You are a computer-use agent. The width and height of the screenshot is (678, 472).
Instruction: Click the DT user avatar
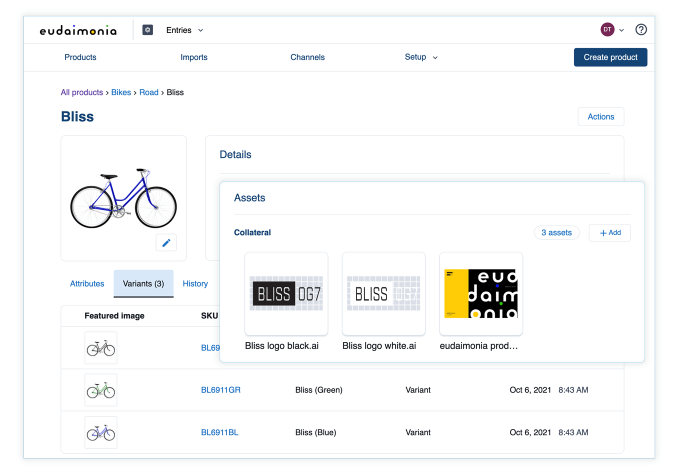[x=607, y=29]
